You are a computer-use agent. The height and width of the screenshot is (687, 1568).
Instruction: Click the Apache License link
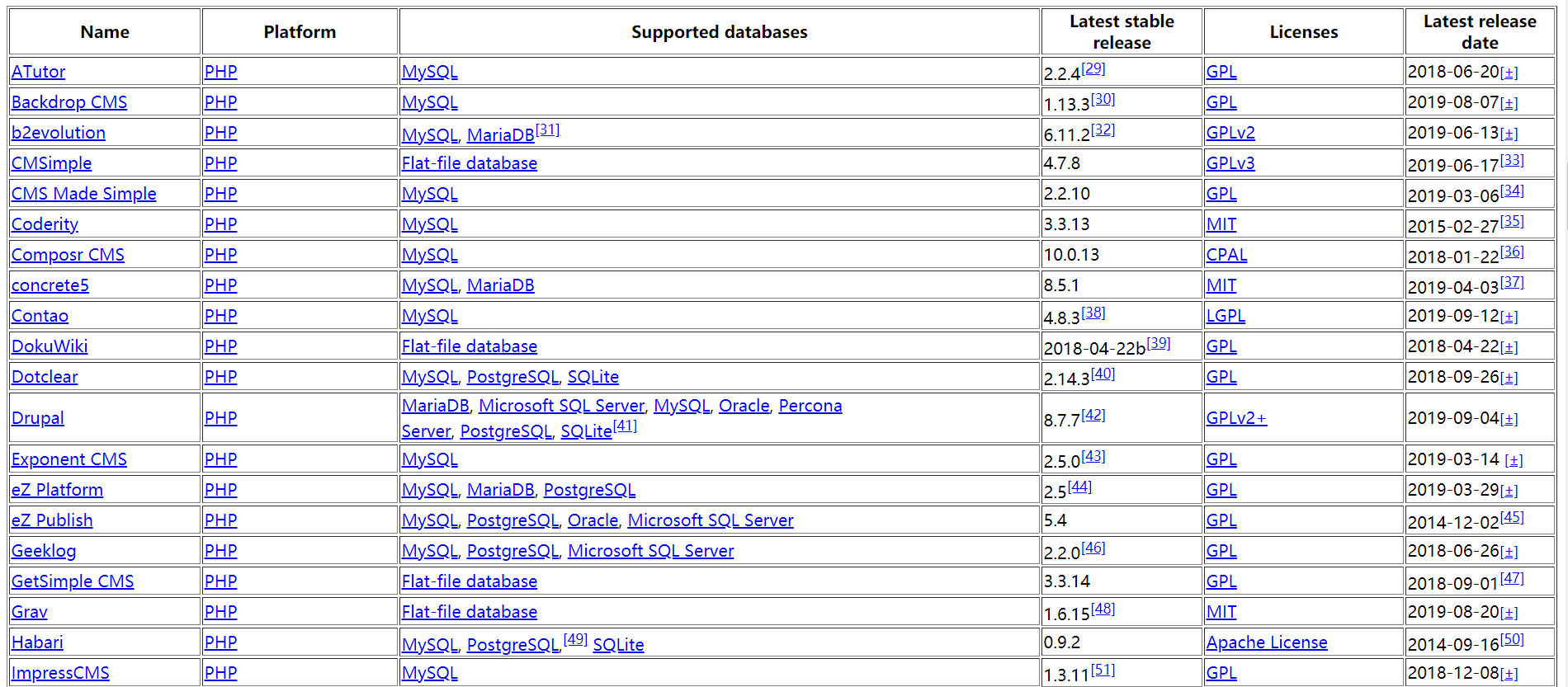1267,642
